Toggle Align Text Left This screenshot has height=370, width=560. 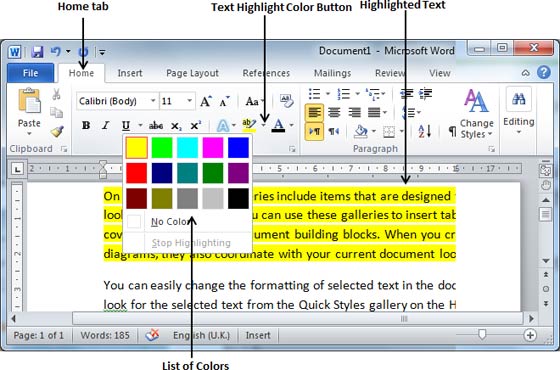click(x=314, y=113)
